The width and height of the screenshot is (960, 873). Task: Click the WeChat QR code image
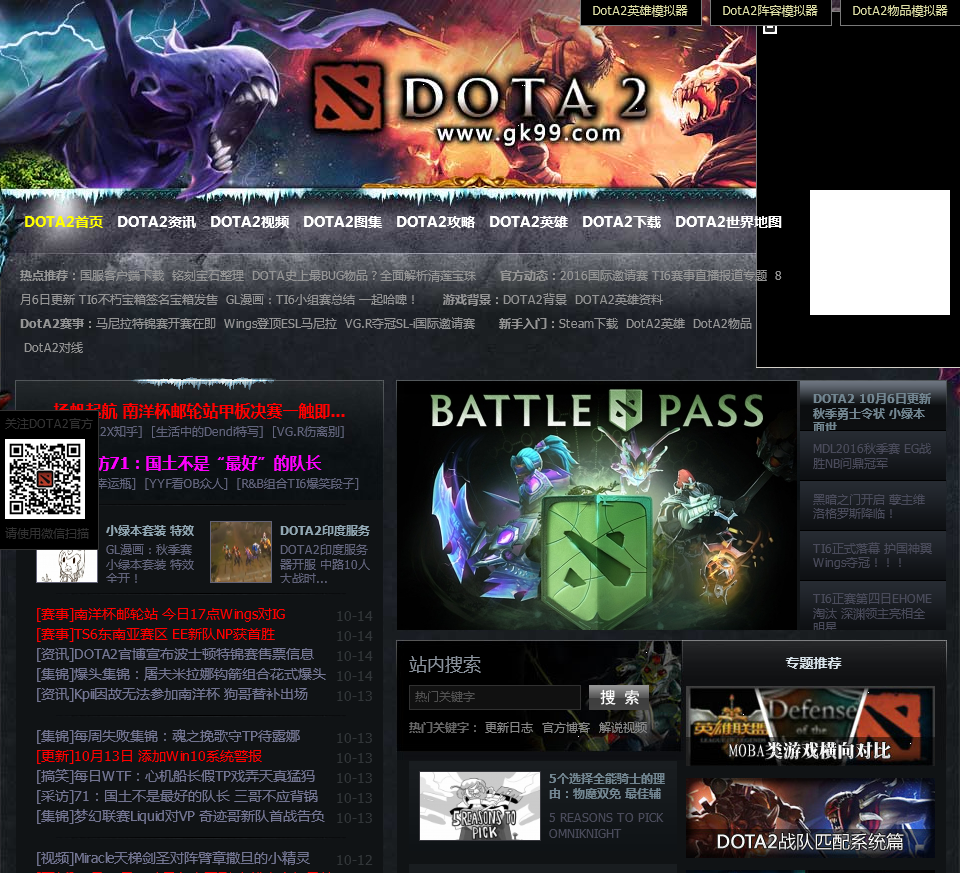click(45, 480)
